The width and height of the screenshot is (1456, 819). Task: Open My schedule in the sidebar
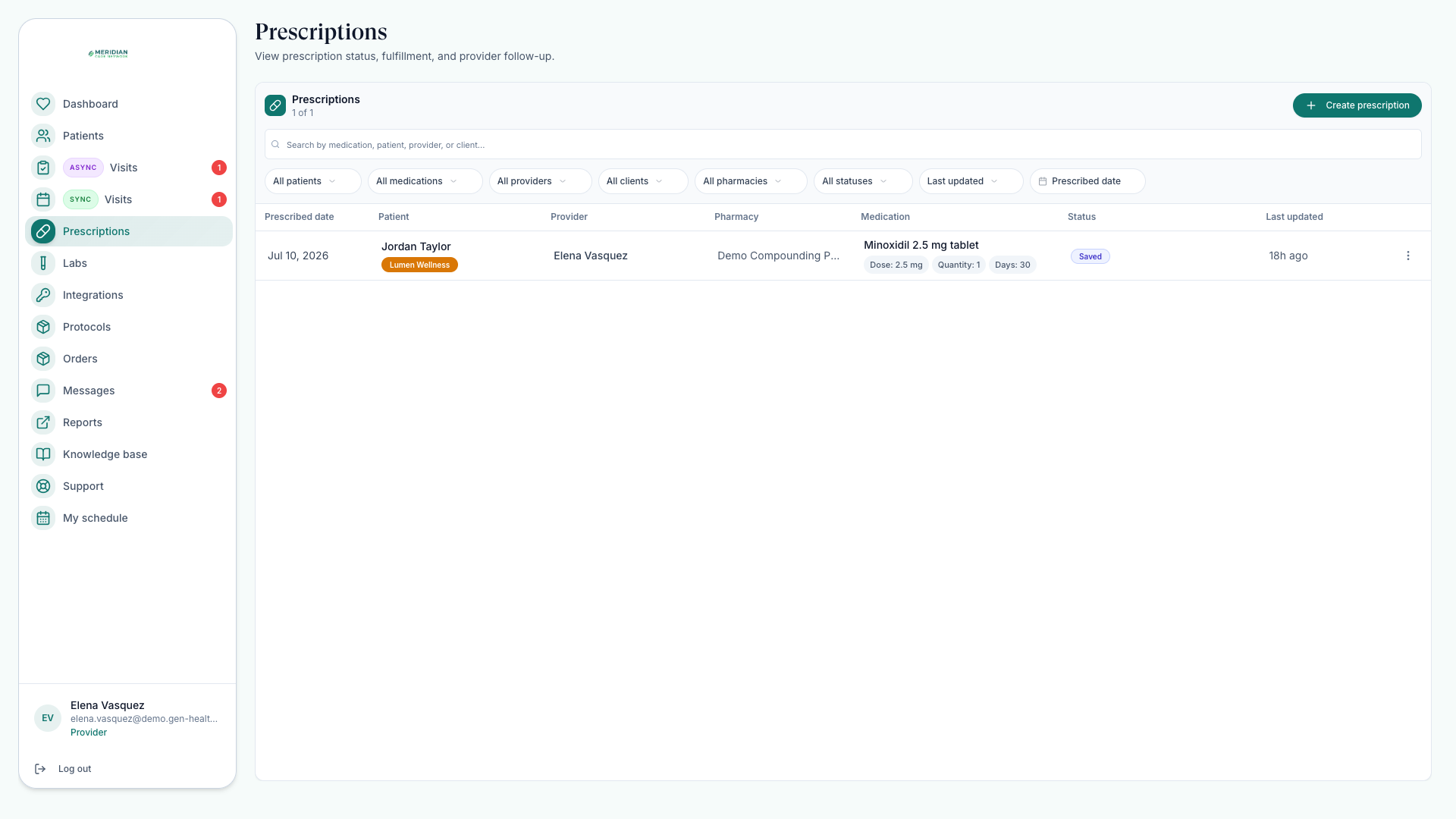[129, 518]
